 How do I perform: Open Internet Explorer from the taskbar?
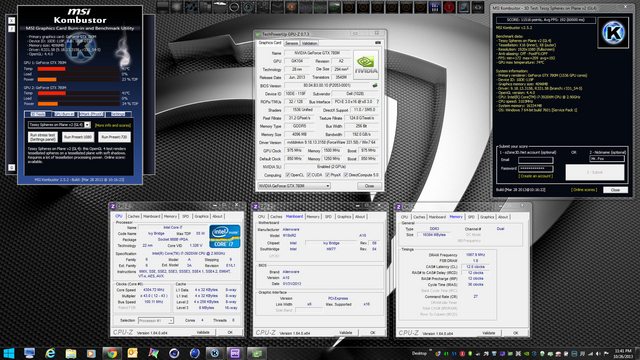tap(50, 353)
